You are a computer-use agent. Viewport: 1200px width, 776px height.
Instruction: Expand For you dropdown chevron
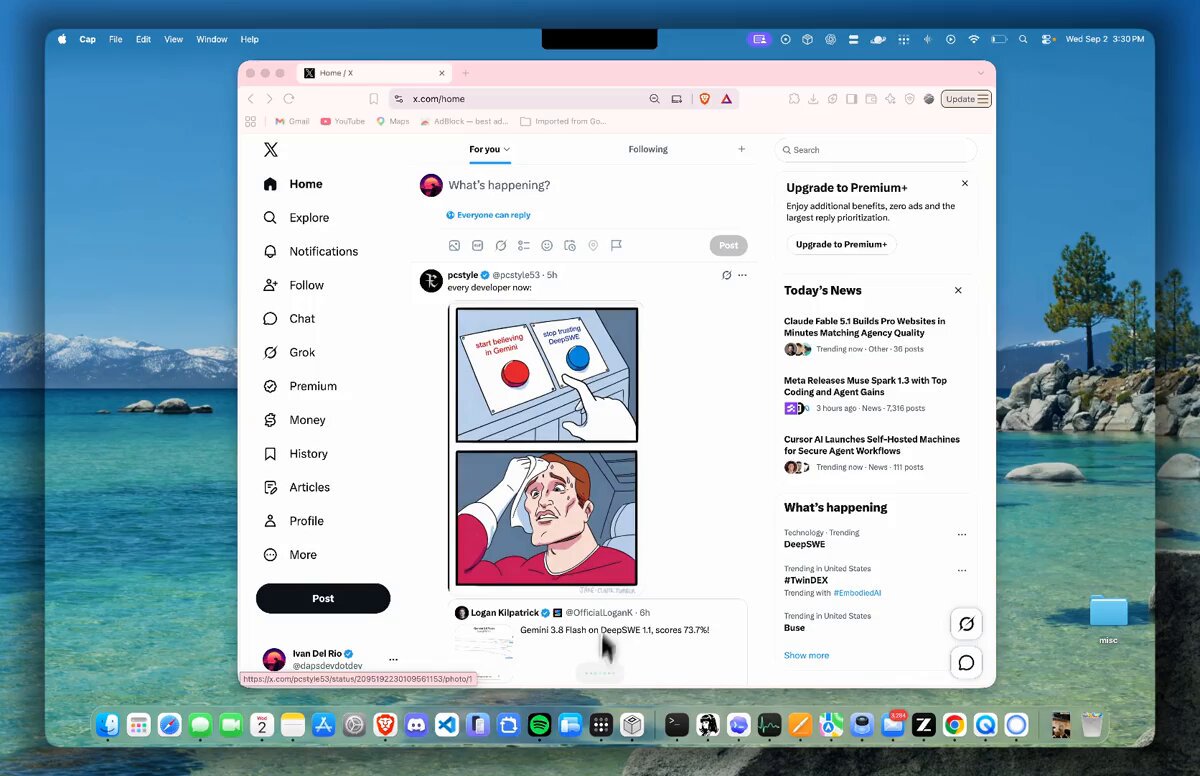click(x=507, y=149)
